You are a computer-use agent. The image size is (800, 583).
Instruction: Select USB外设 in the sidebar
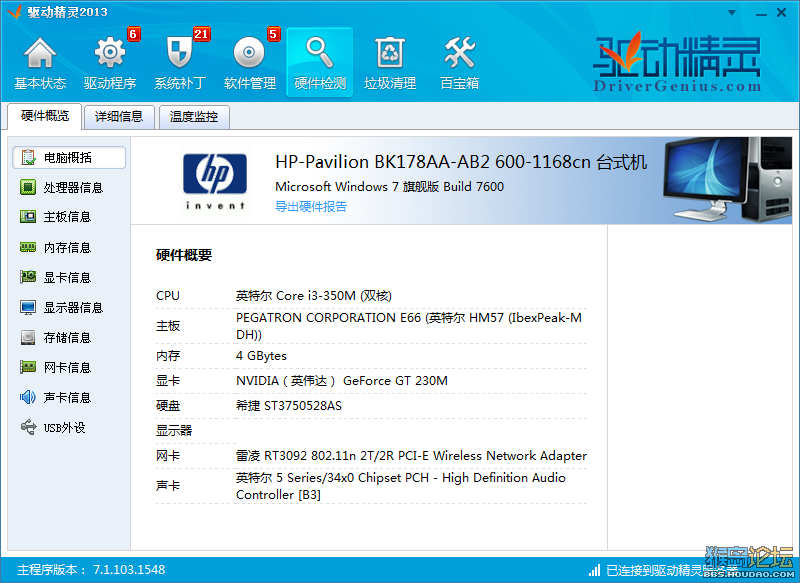[69, 427]
